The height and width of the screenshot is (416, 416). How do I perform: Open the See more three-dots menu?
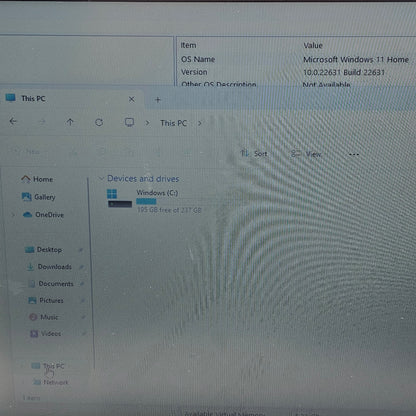point(354,154)
